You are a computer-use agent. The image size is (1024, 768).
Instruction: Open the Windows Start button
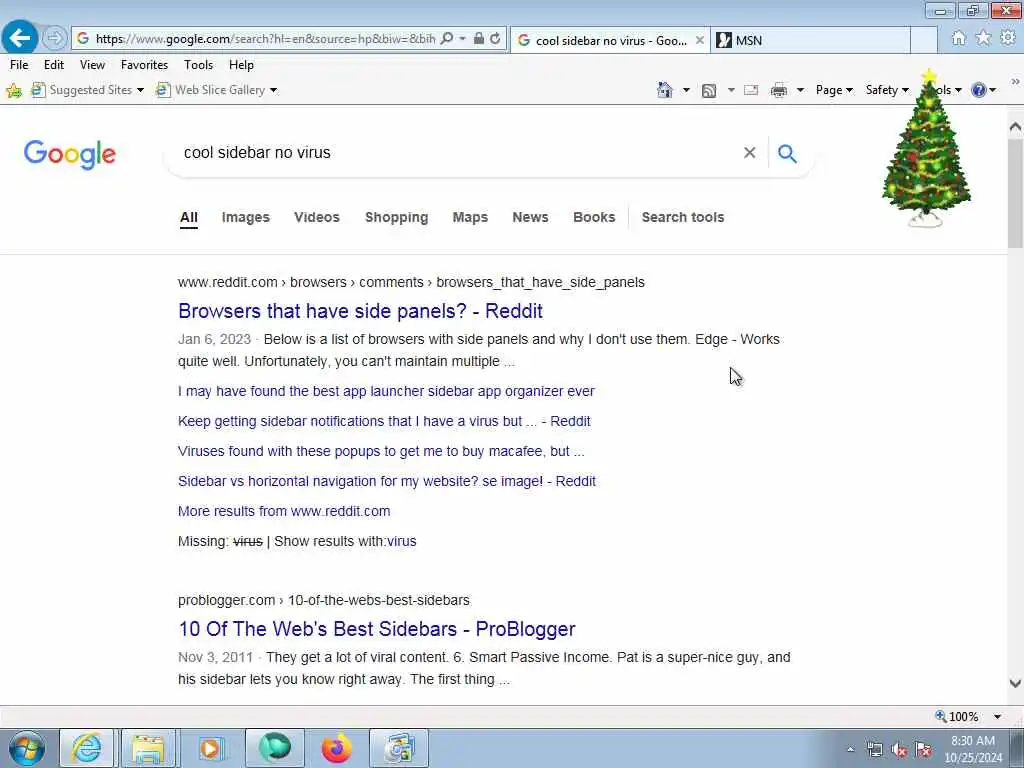[x=26, y=748]
